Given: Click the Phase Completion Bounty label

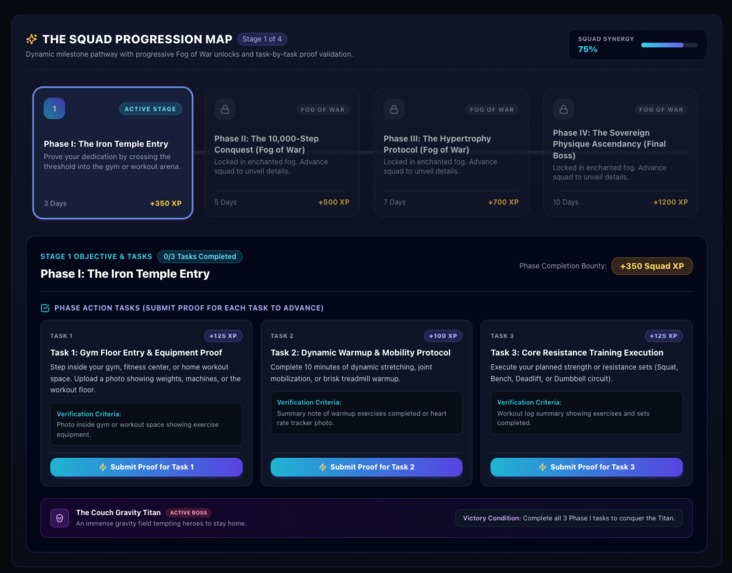Looking at the screenshot, I should point(563,266).
